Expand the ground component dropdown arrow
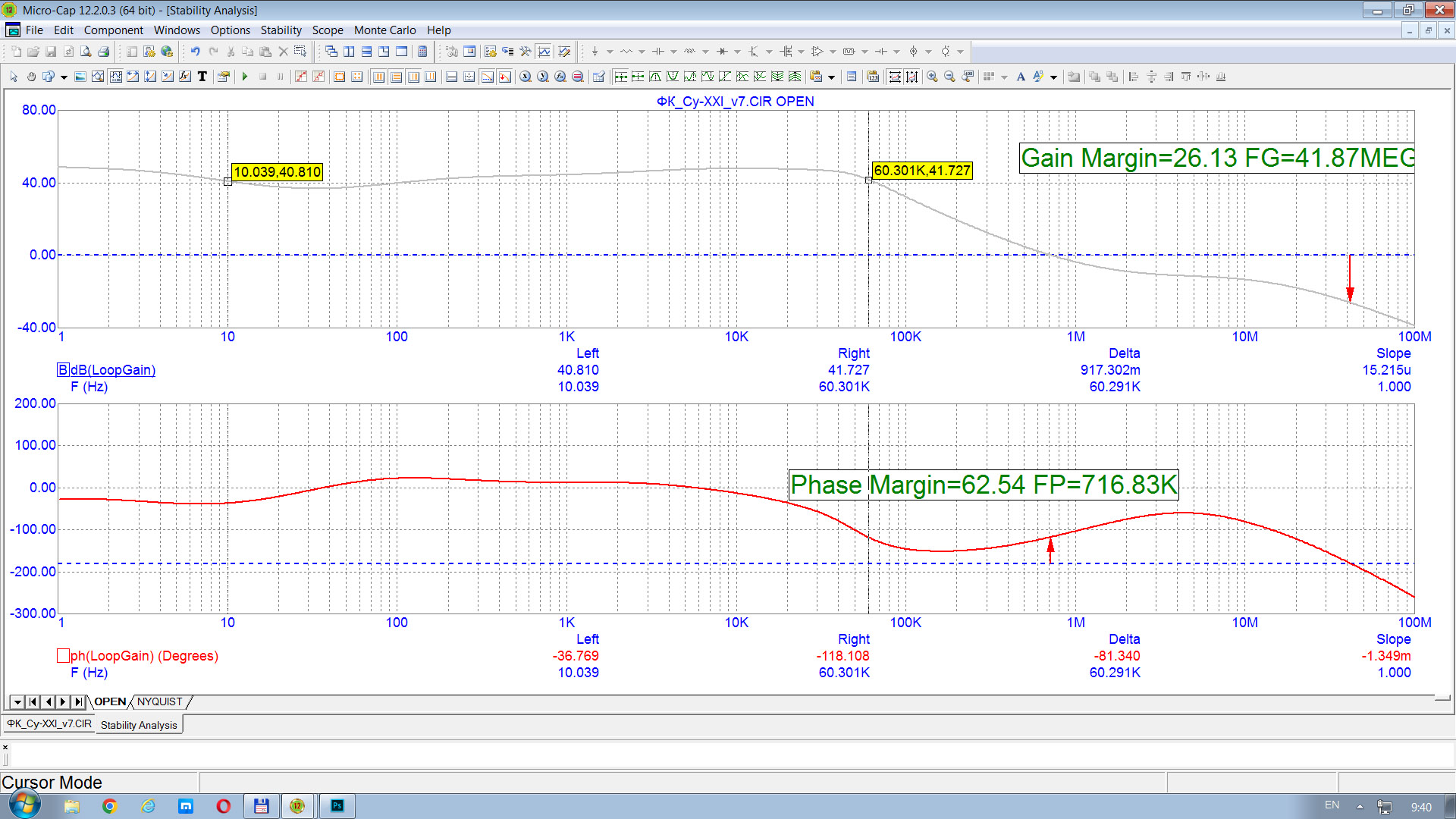 pos(610,52)
